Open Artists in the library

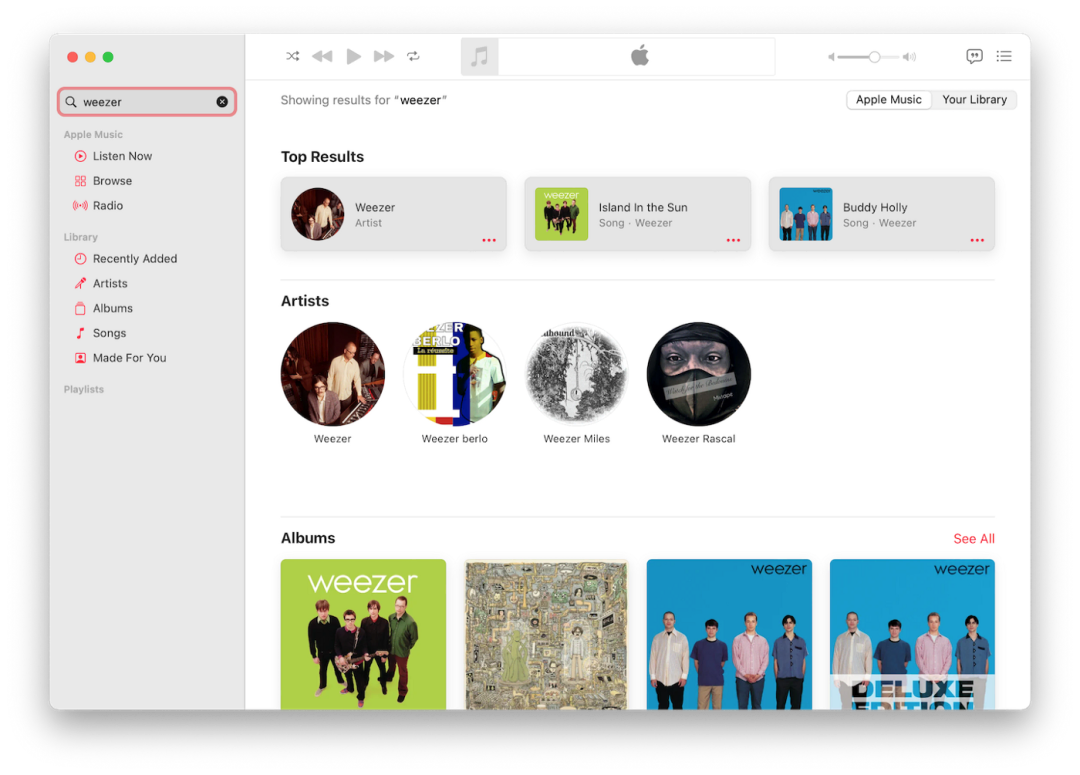110,284
